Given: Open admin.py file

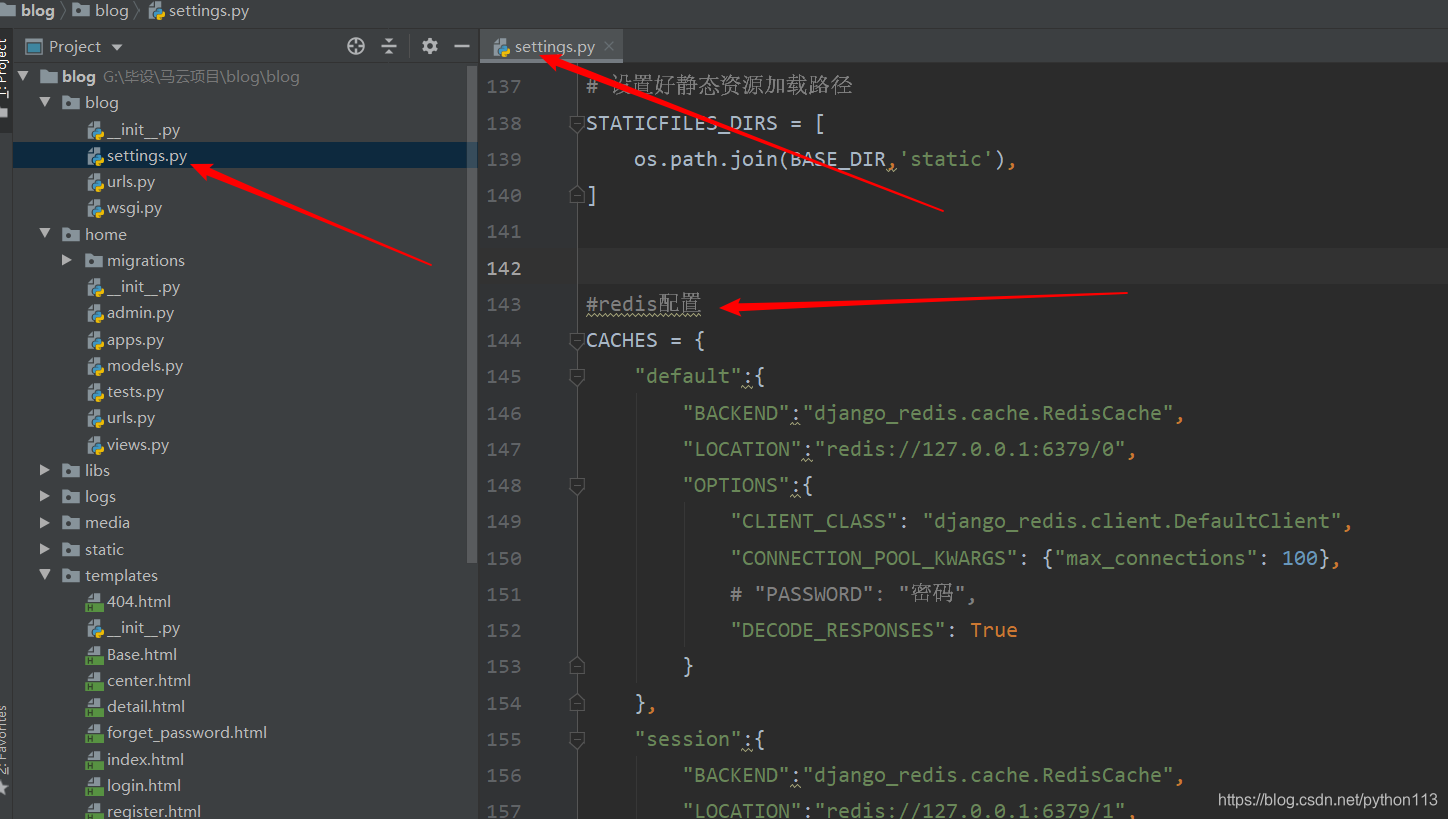Looking at the screenshot, I should click(140, 313).
